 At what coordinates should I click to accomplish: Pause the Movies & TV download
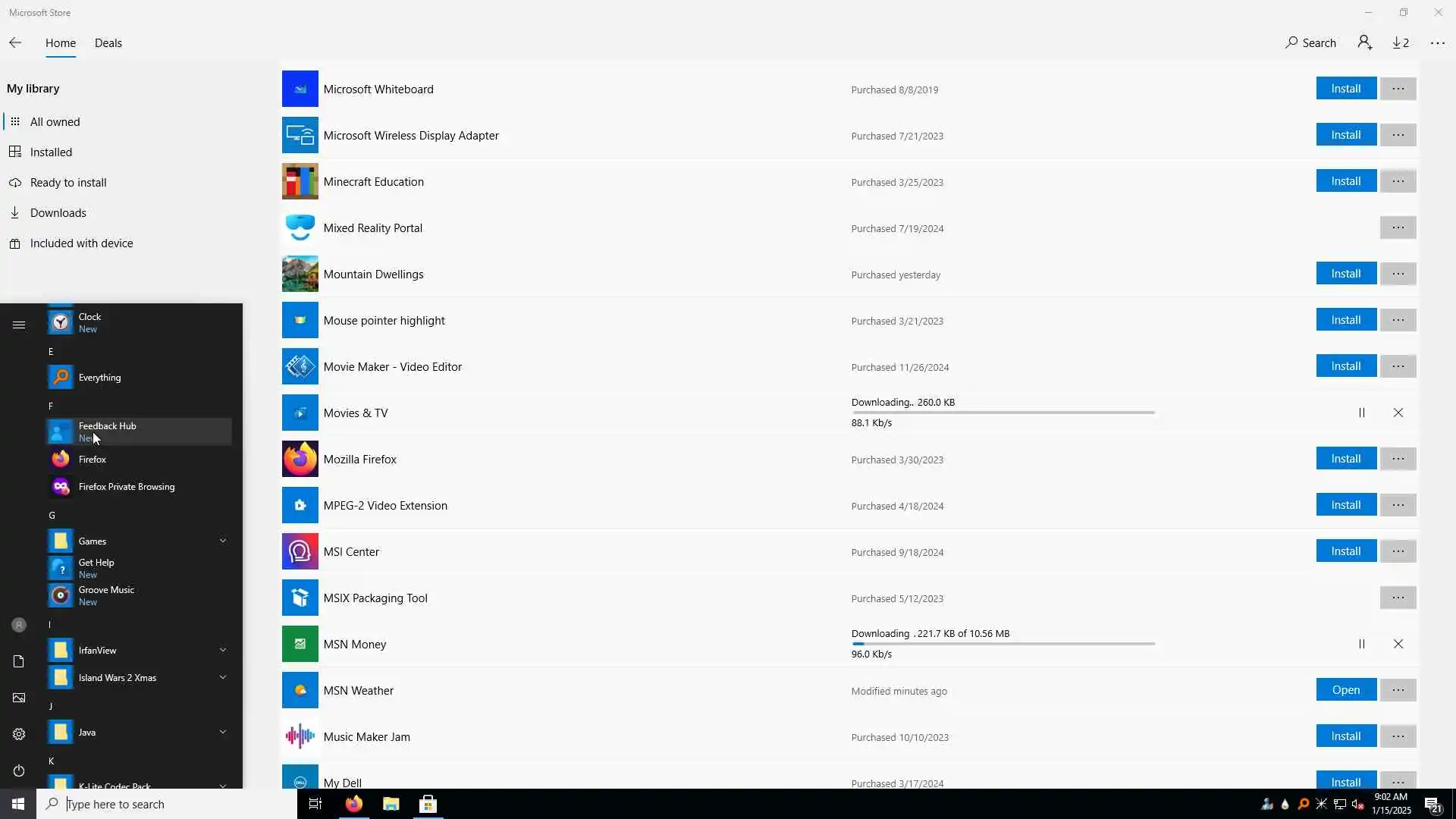pyautogui.click(x=1362, y=413)
